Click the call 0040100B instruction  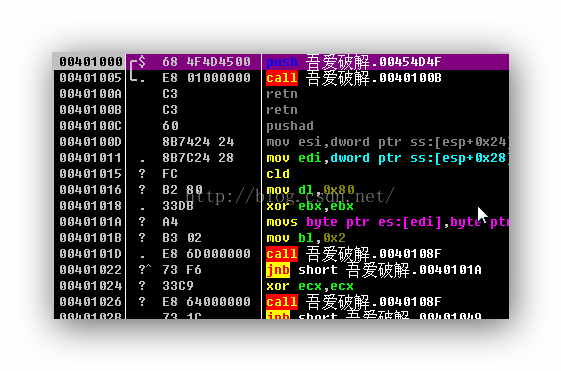[354, 78]
